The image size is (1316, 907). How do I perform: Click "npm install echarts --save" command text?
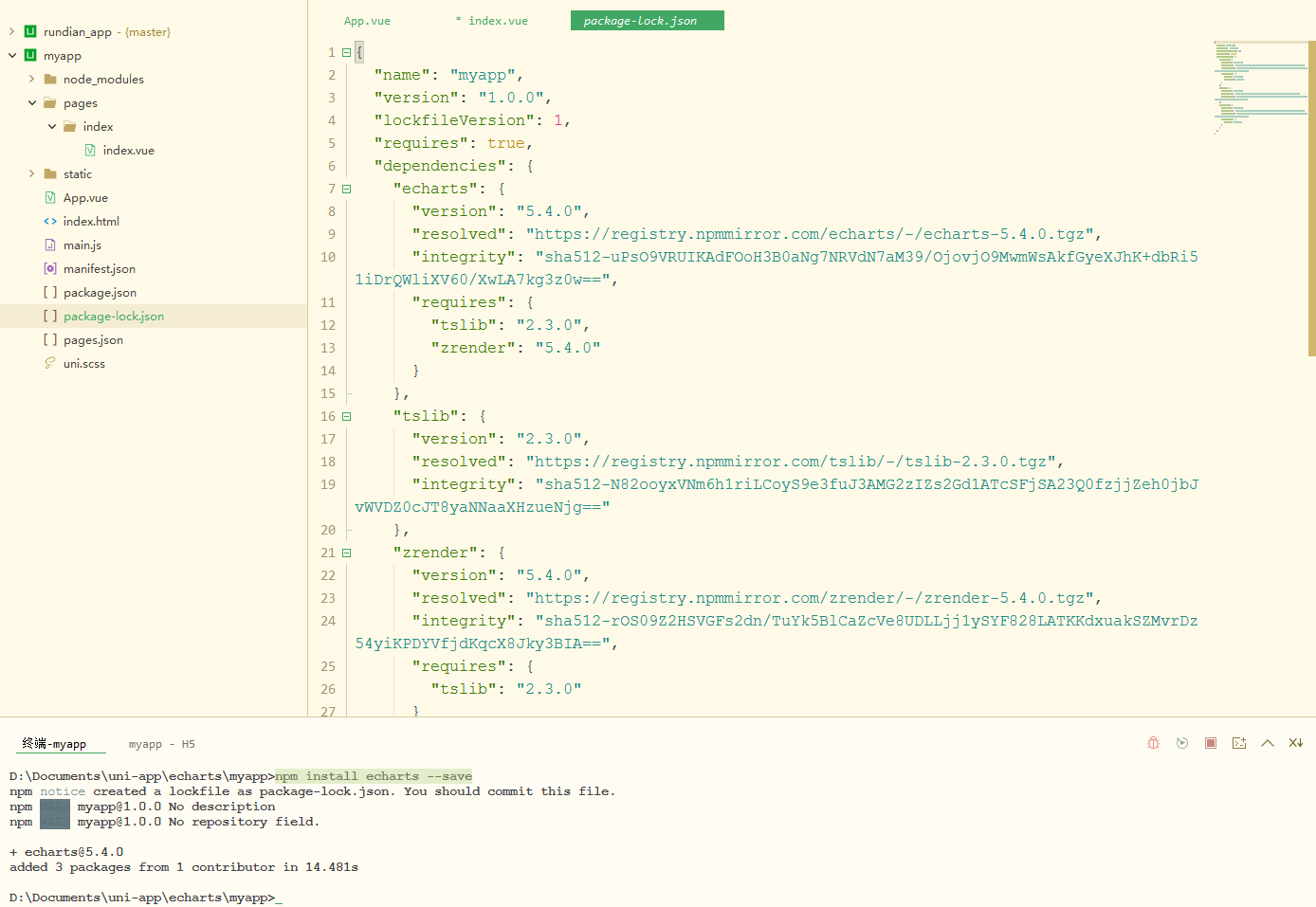click(374, 776)
